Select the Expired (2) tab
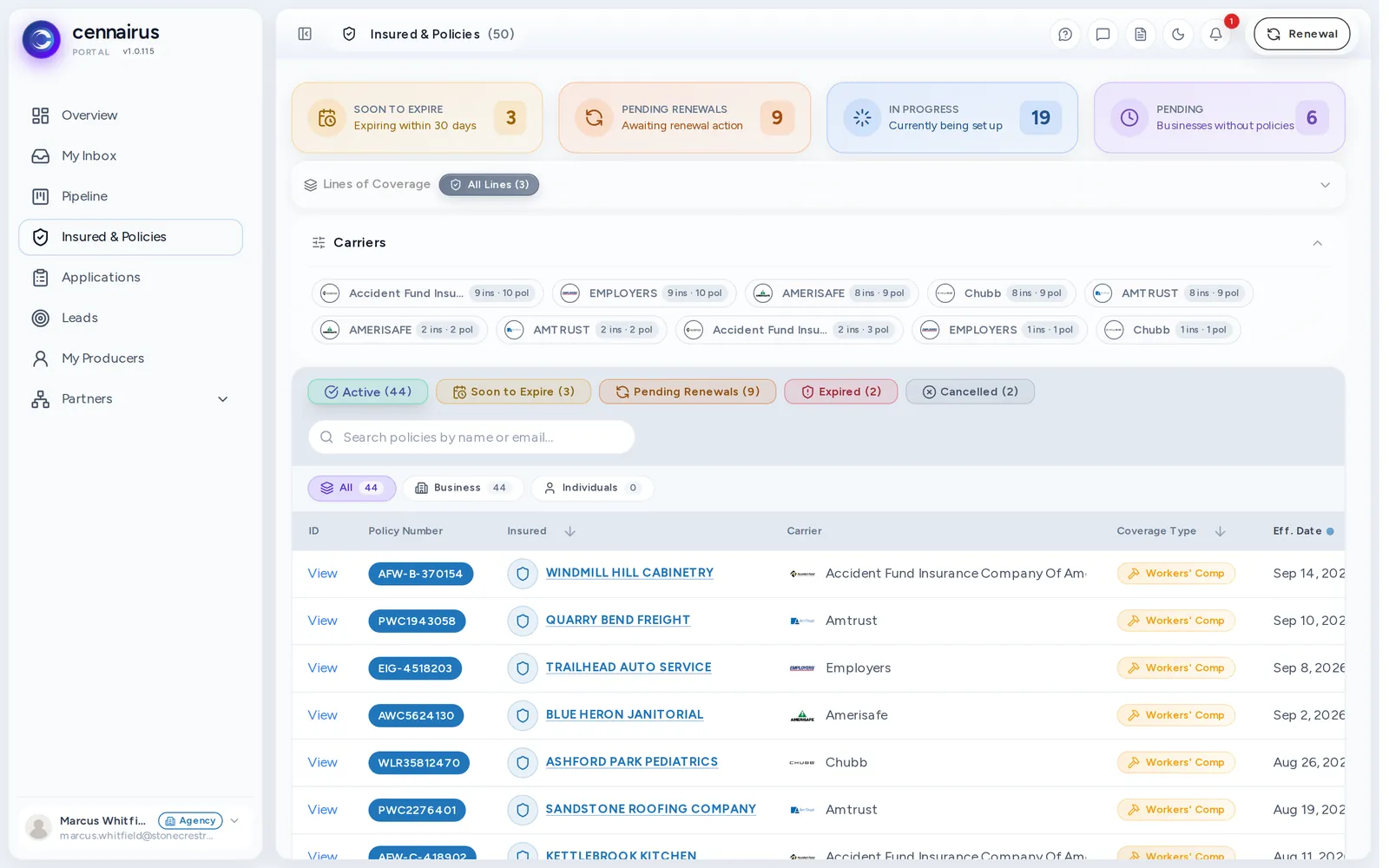Screen dimensions: 1389x868 (840, 391)
